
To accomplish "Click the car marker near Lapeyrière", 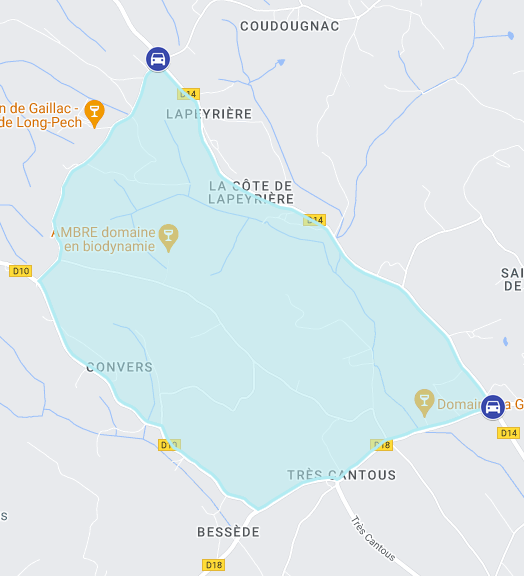I will tap(158, 59).
